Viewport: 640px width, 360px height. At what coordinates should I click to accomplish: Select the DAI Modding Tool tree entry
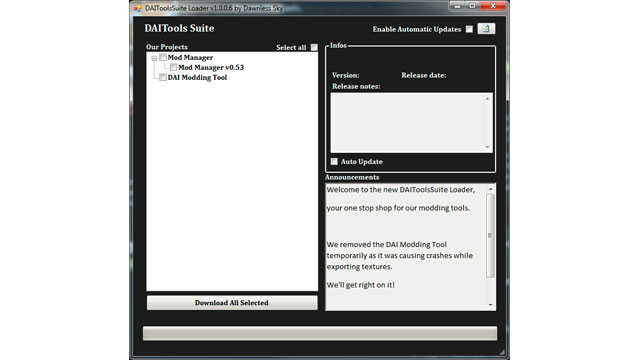pyautogui.click(x=197, y=77)
